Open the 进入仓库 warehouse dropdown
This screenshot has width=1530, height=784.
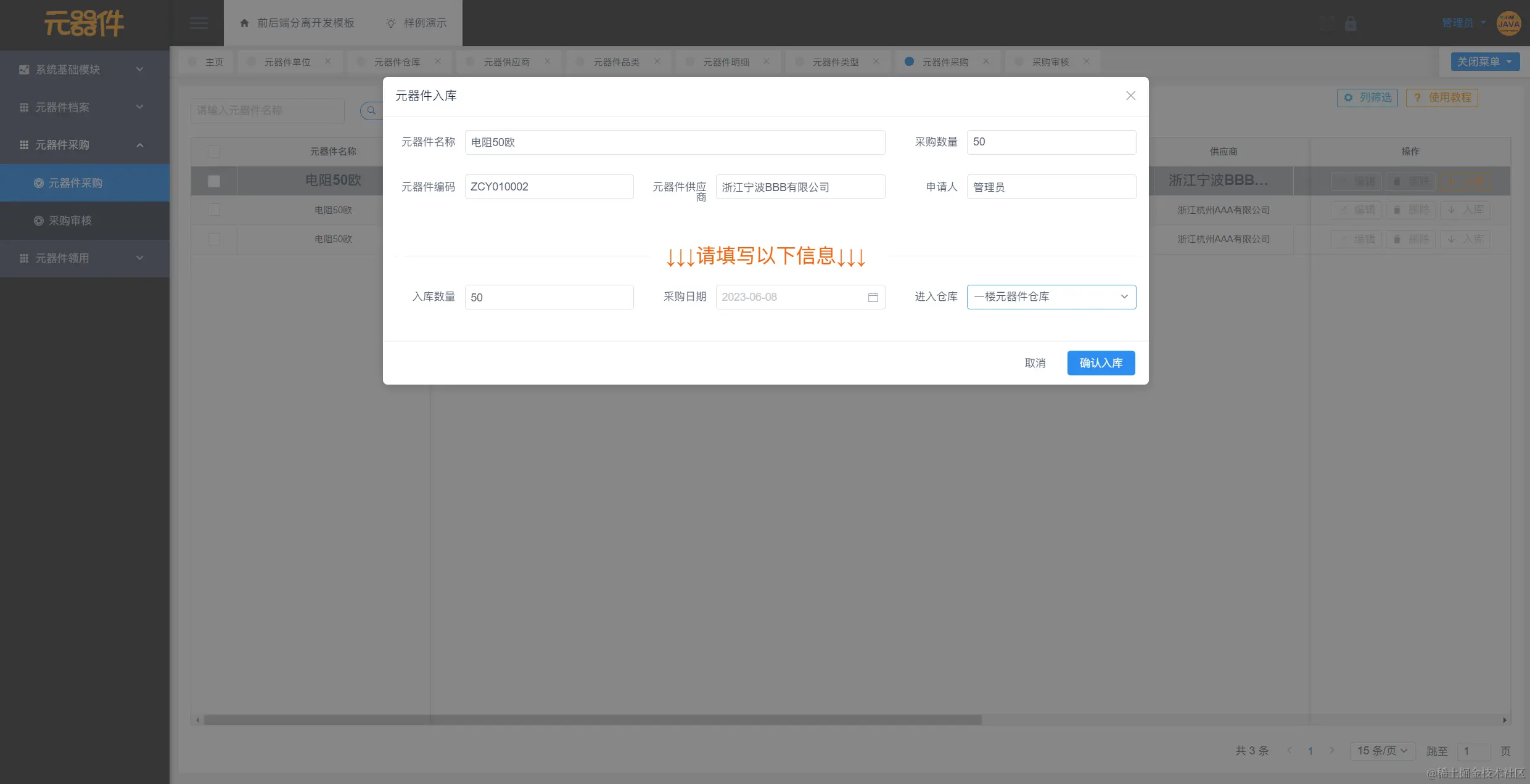click(1051, 297)
